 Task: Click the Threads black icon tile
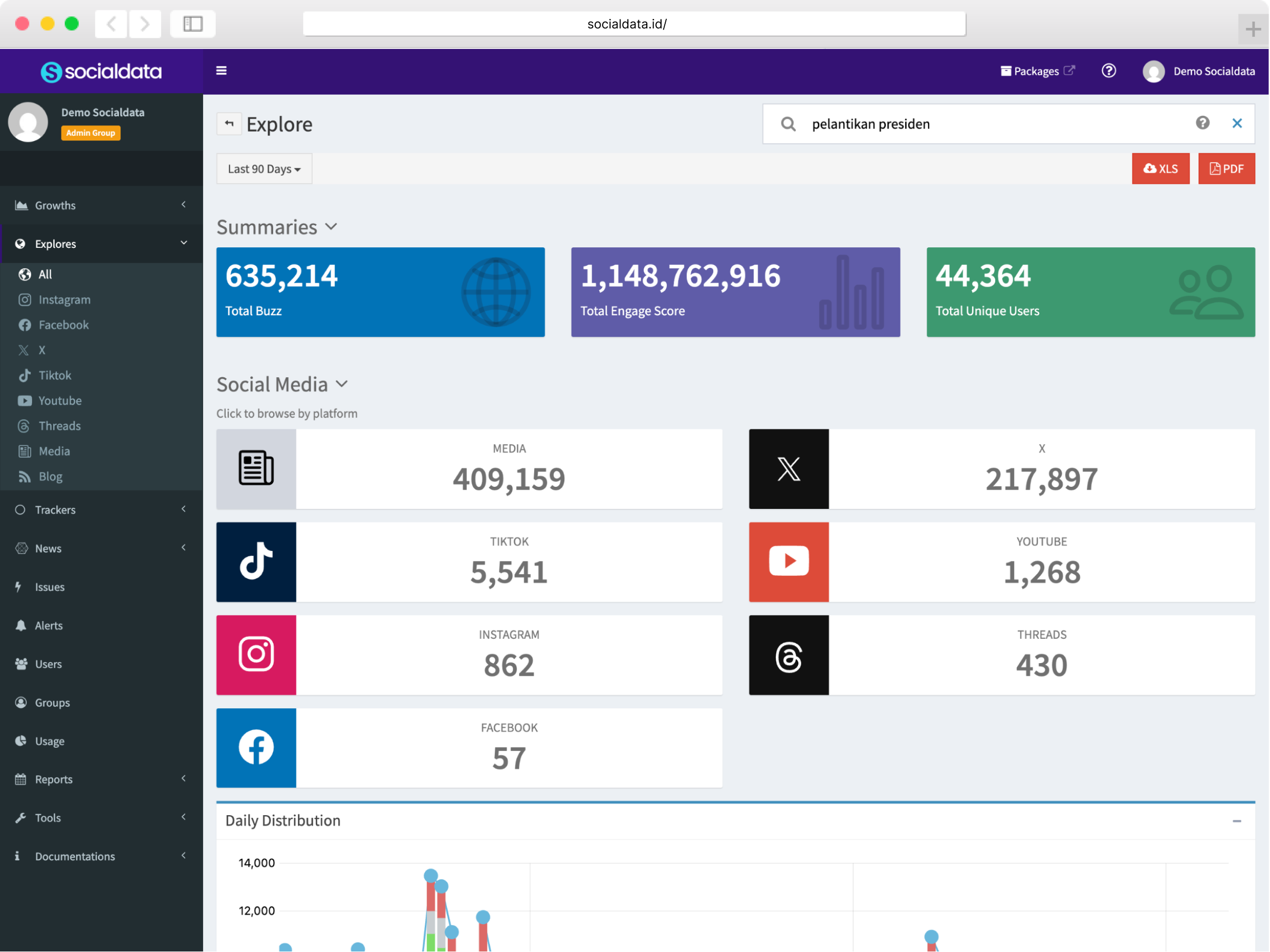tap(788, 655)
